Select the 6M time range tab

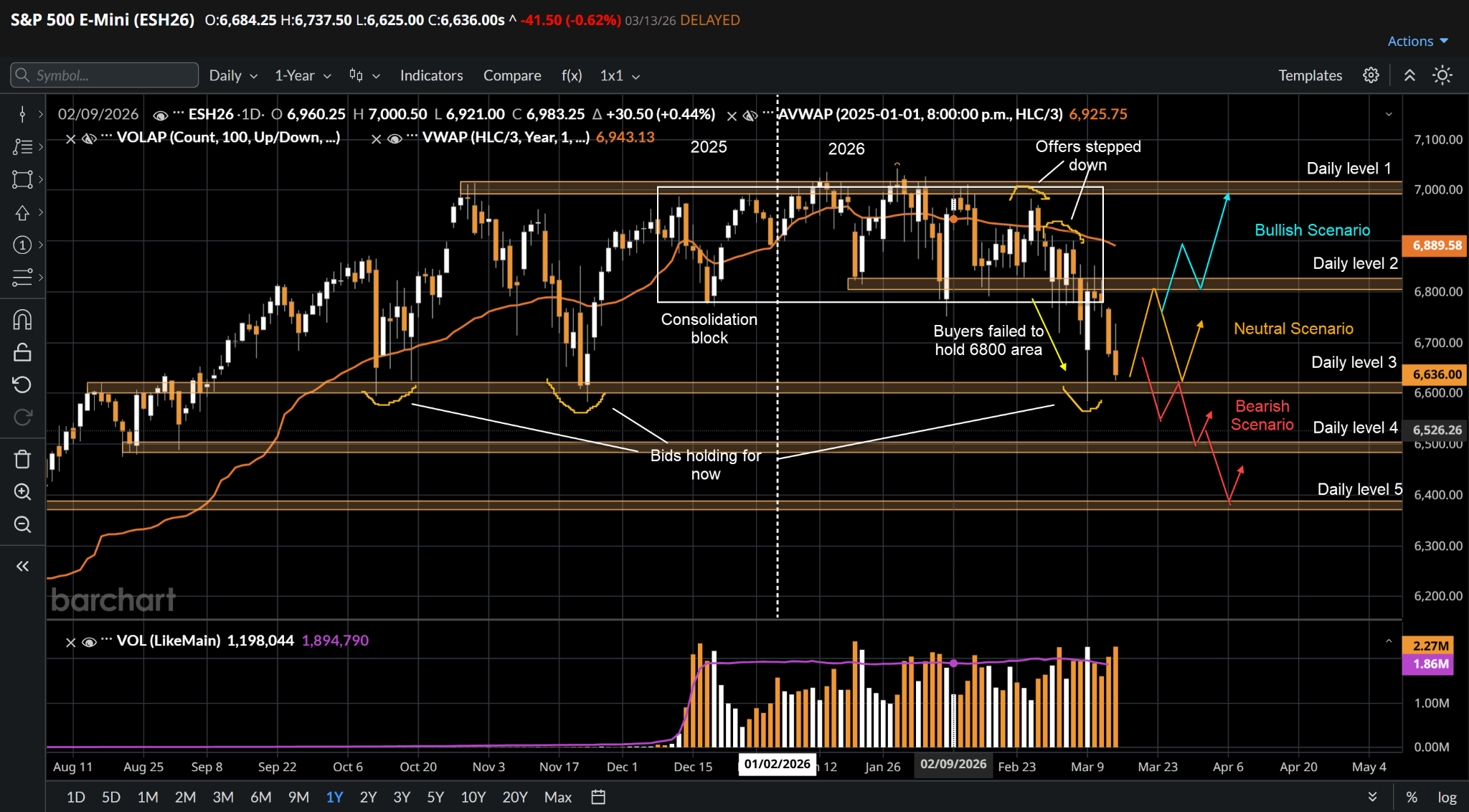tap(260, 797)
